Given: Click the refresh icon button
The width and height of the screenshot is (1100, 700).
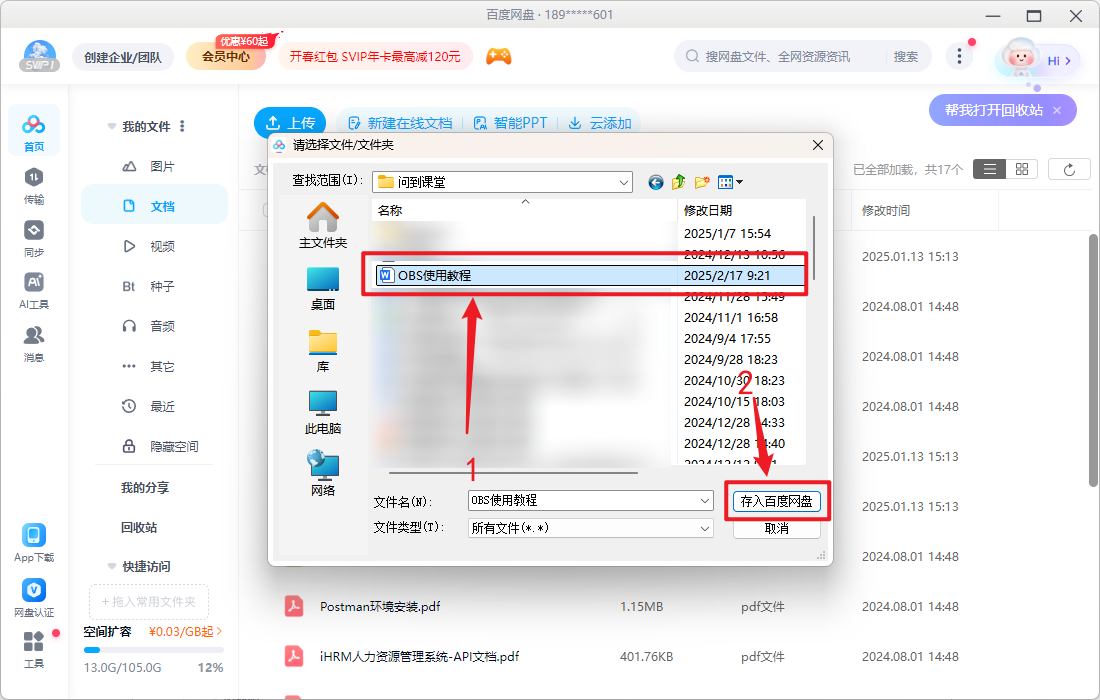Looking at the screenshot, I should pos(1069,170).
